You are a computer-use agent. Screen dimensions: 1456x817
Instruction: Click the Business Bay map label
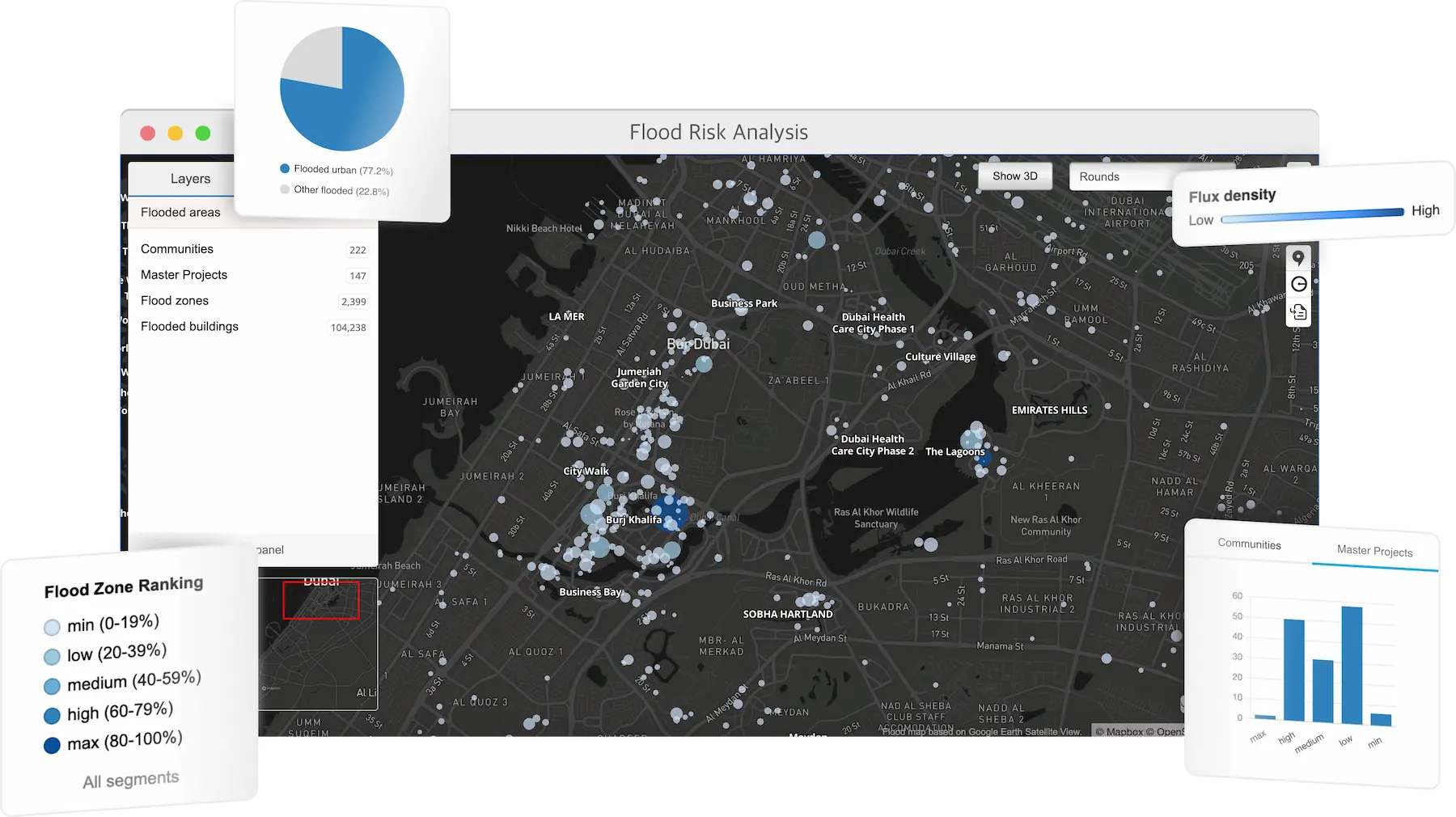[x=590, y=592]
